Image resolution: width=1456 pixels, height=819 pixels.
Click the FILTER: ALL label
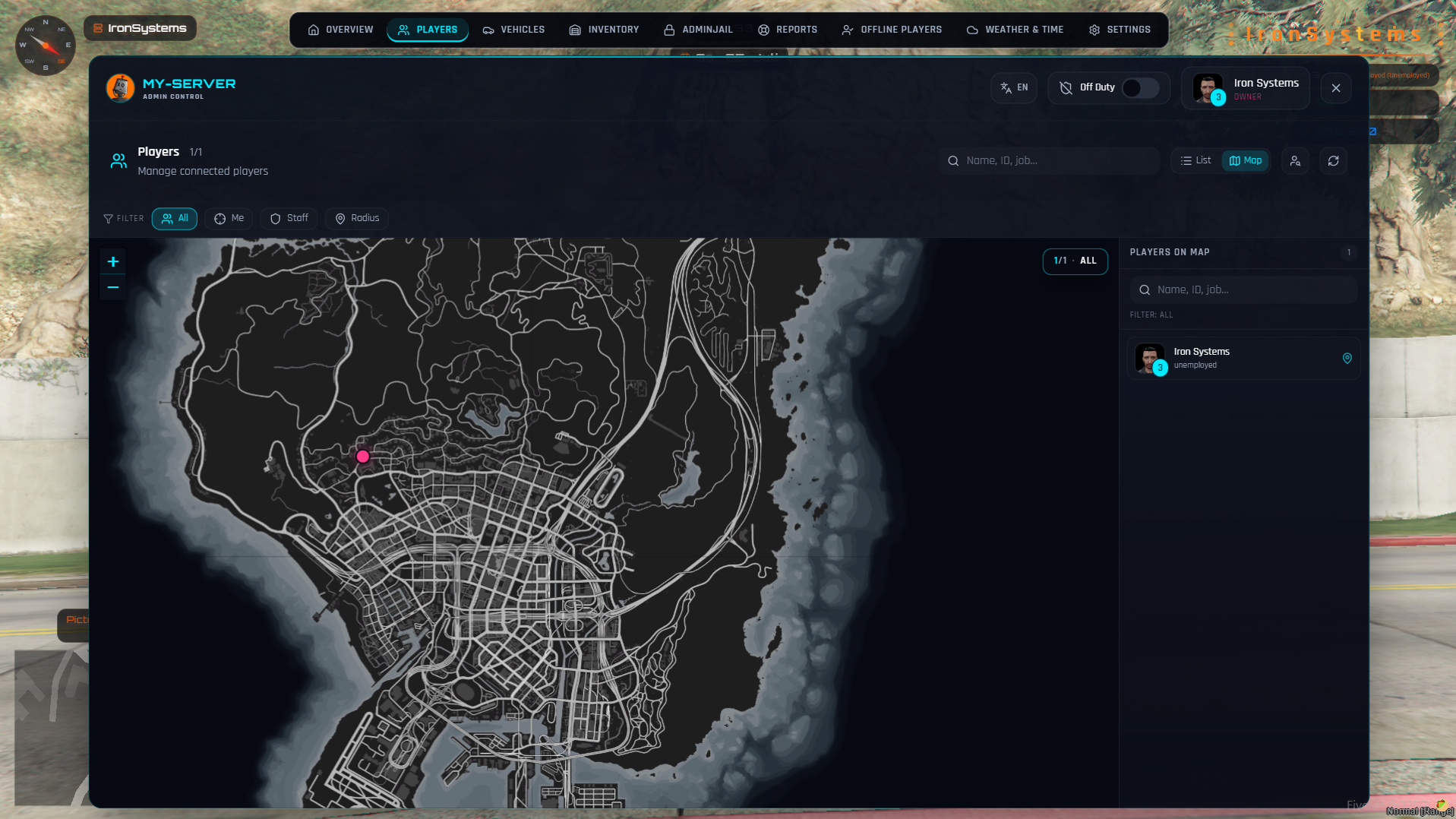click(1151, 315)
